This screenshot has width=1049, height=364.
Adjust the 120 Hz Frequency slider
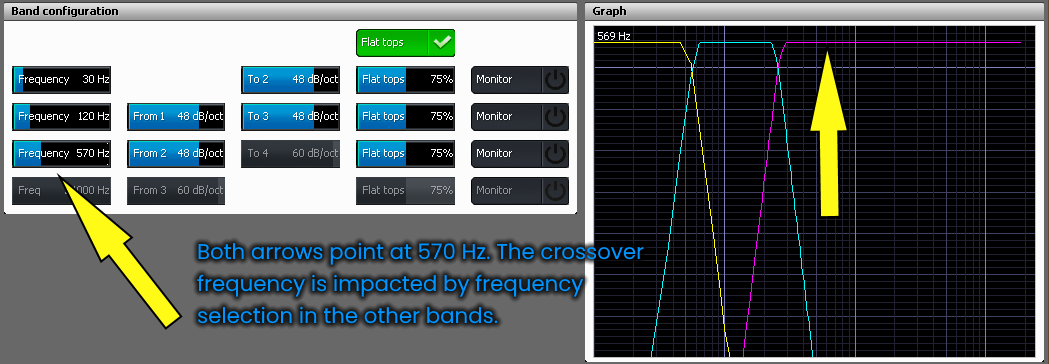[62, 116]
